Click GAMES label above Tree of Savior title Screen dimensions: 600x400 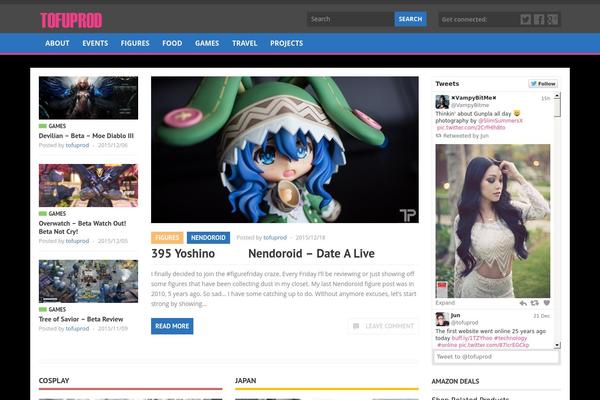point(57,309)
